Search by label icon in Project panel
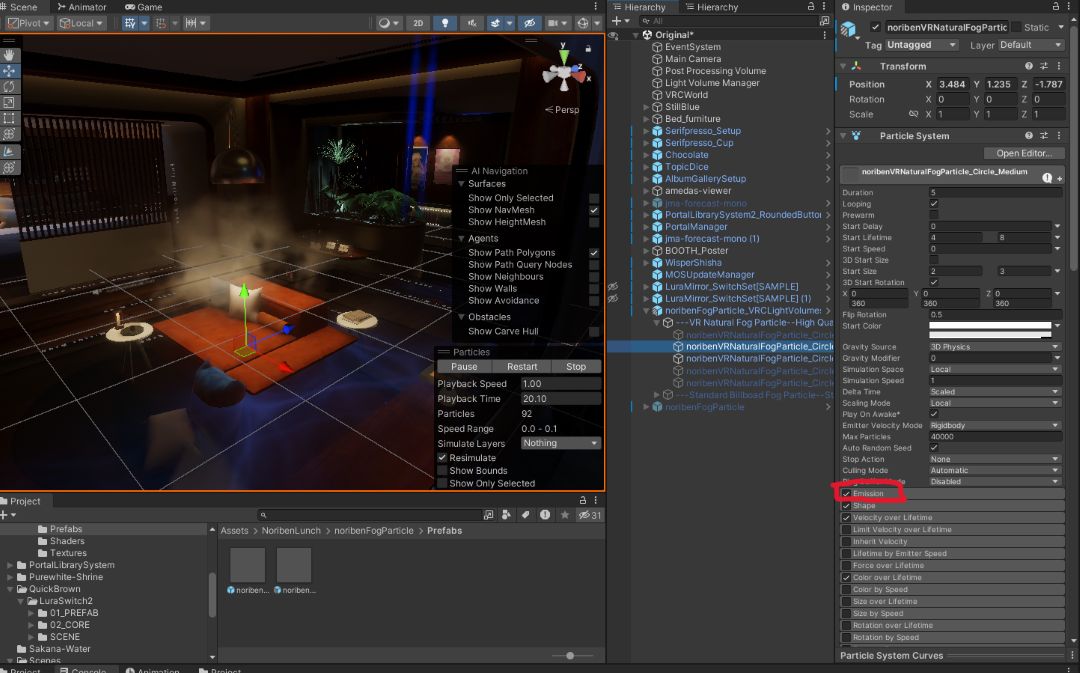 click(x=526, y=515)
